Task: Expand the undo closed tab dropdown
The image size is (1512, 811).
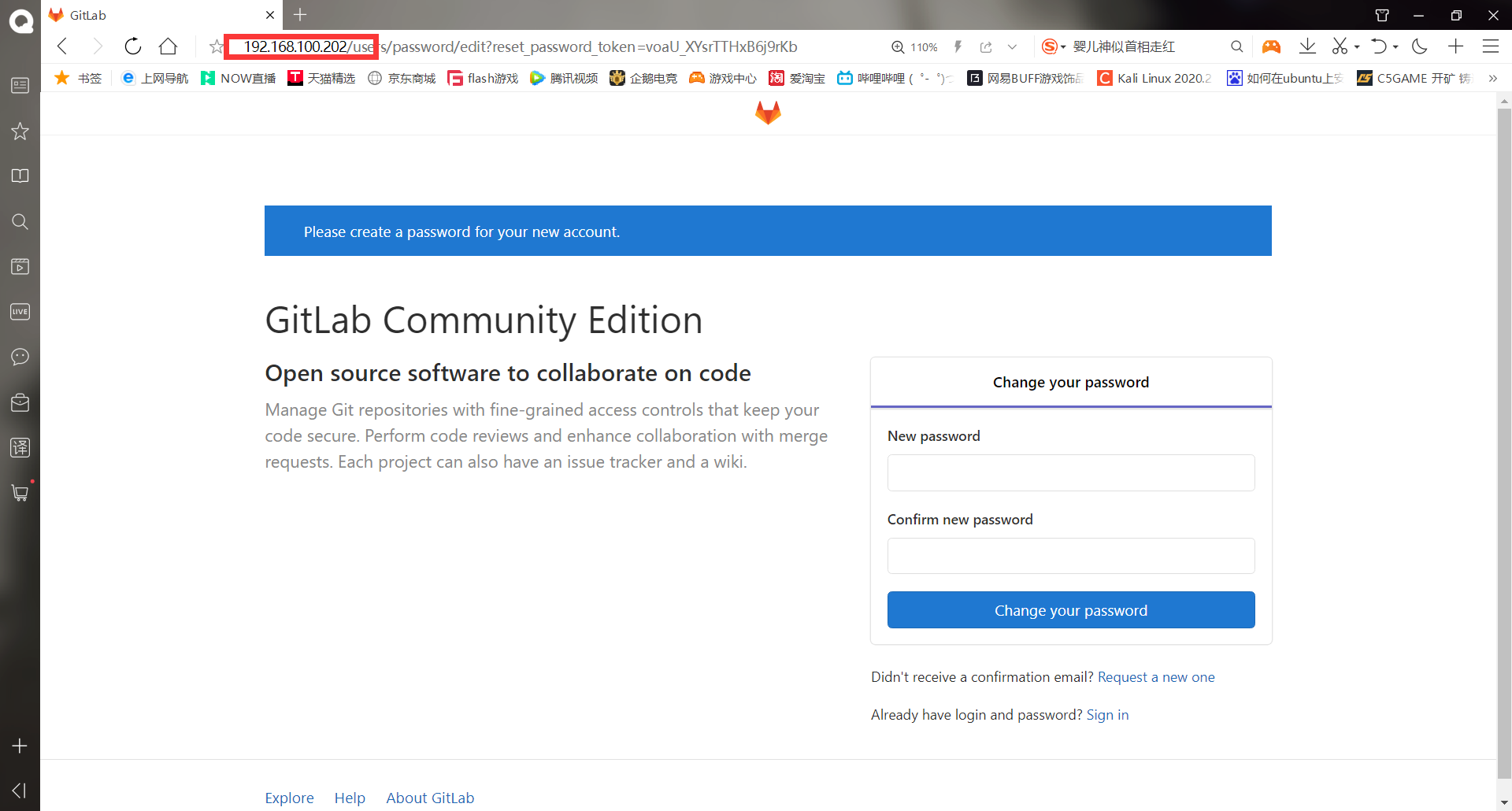Action: pos(1395,47)
